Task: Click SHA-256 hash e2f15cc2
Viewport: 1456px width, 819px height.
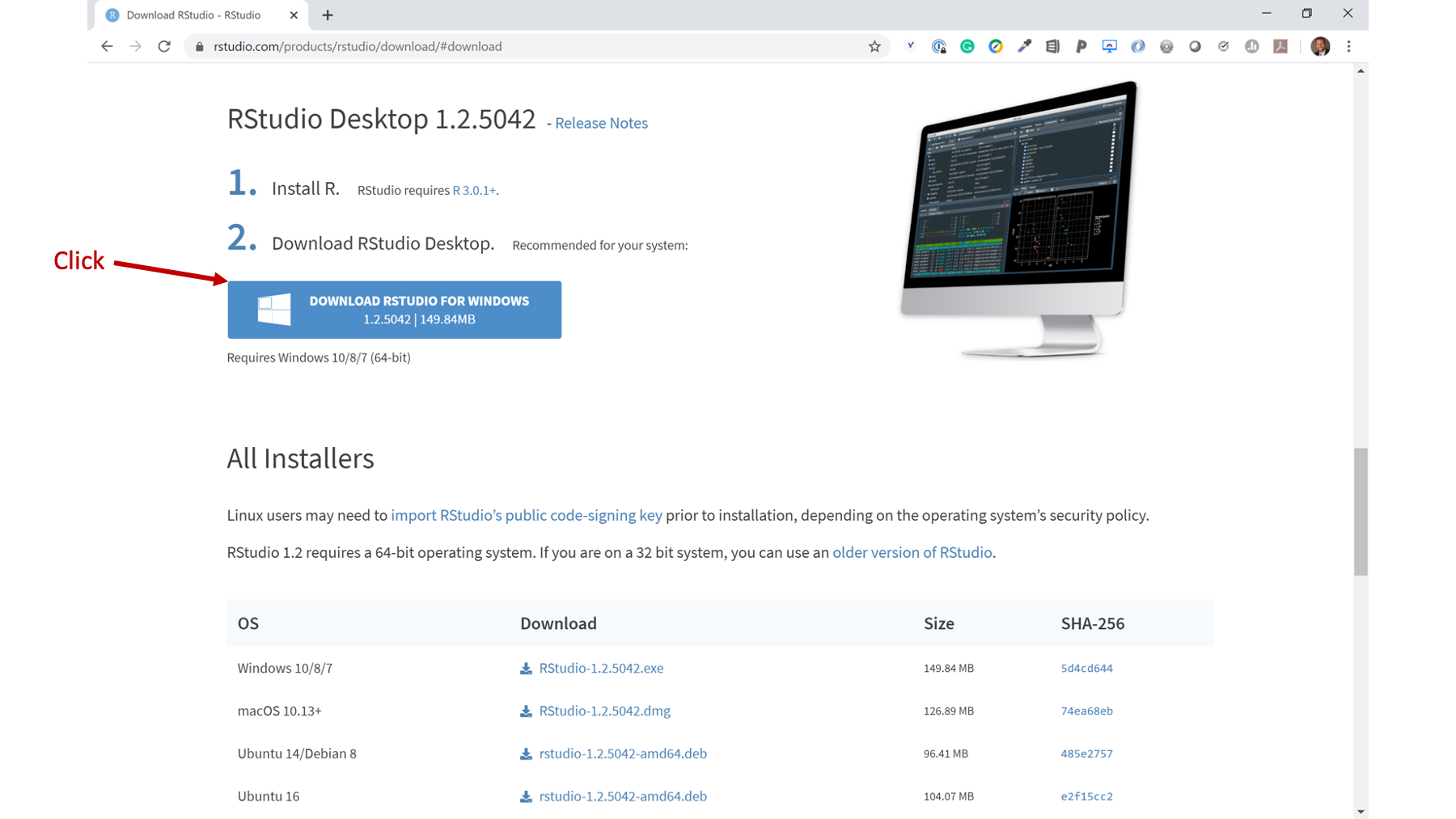Action: point(1086,796)
